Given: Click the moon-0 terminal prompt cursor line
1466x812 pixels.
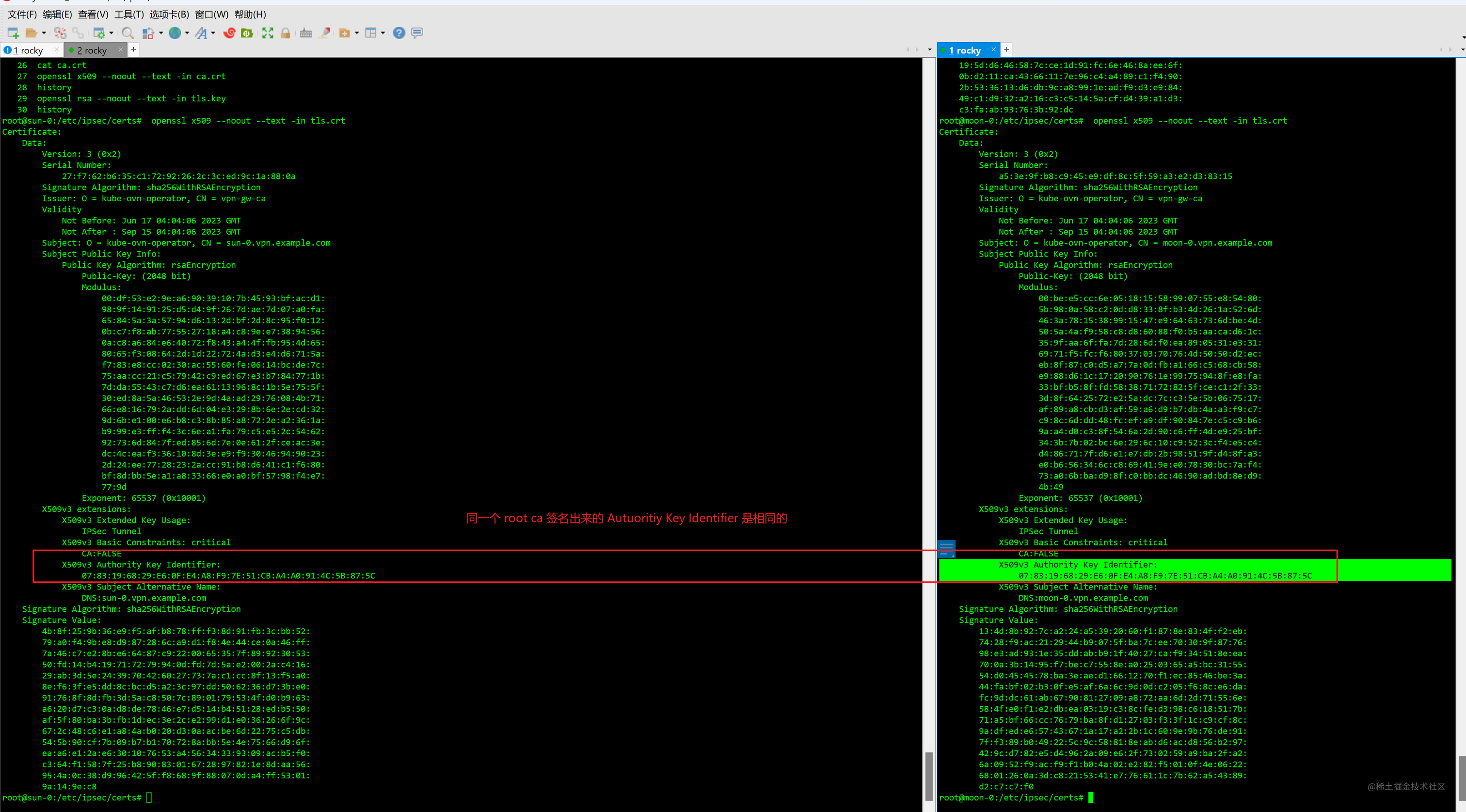Looking at the screenshot, I should [x=1017, y=798].
